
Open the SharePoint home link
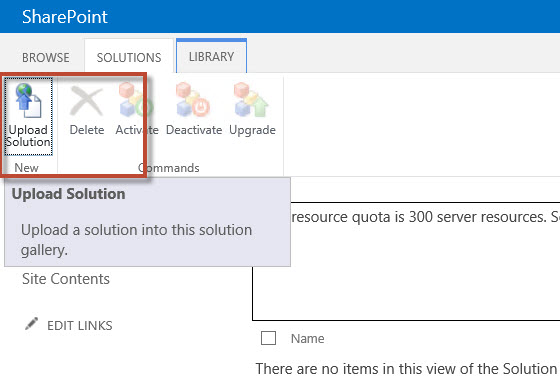tap(65, 17)
